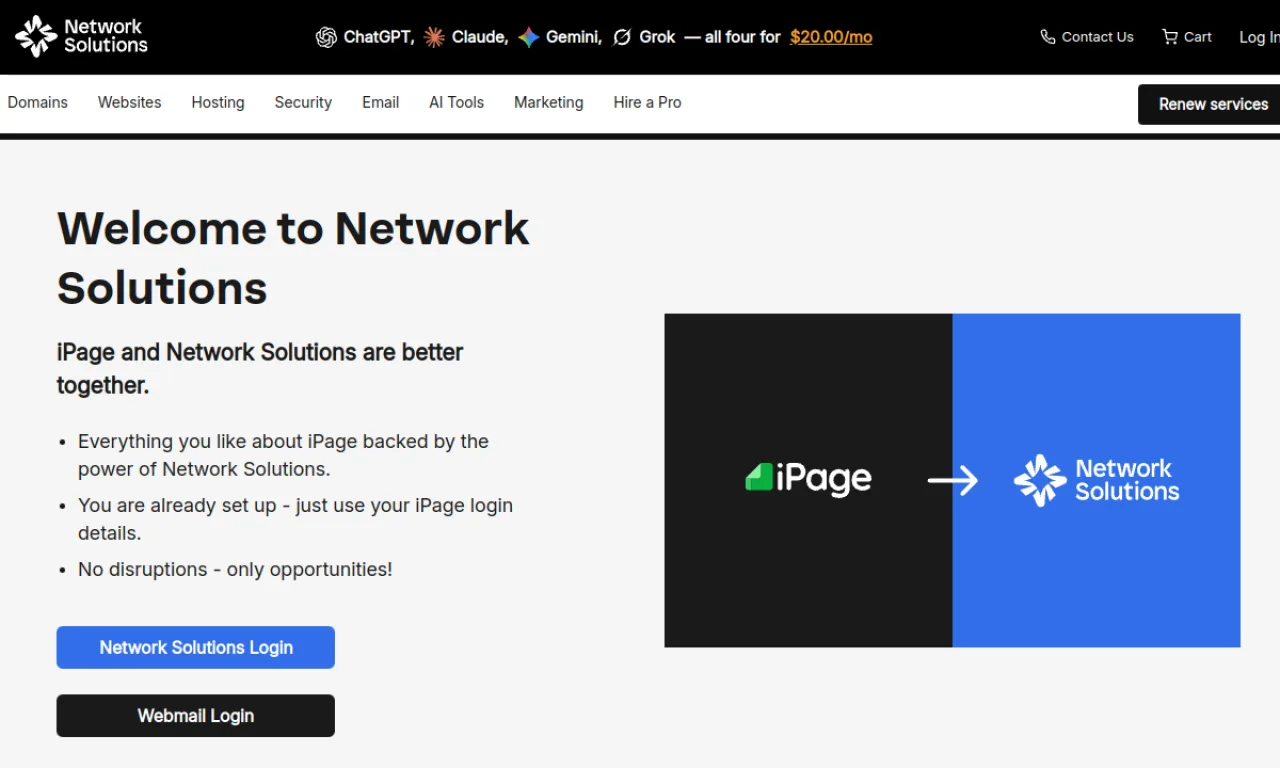The height and width of the screenshot is (768, 1280).
Task: Click the 'Welcome to Network Solutions' heading
Action: 293,258
